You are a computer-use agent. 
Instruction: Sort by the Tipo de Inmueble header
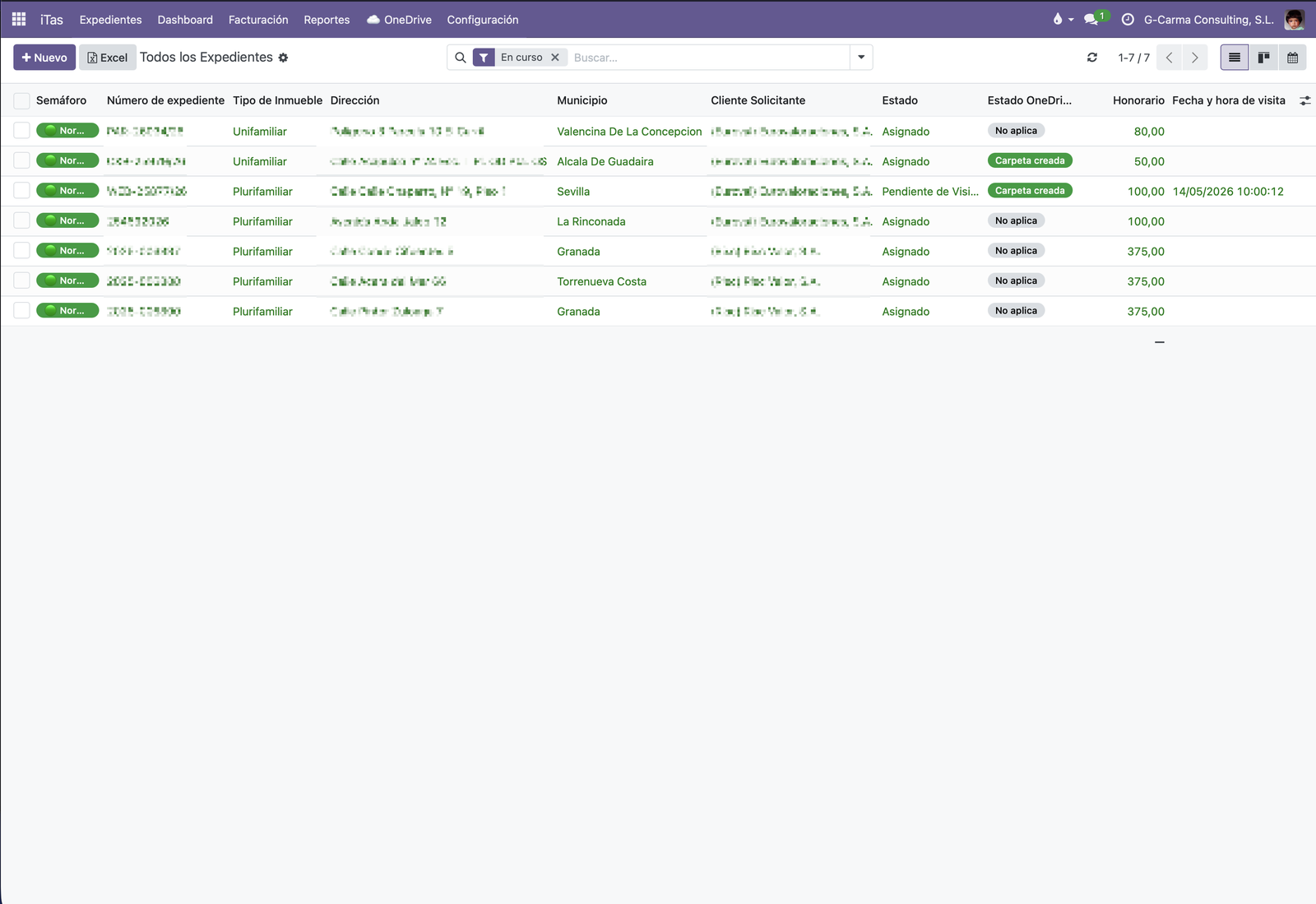[x=277, y=100]
